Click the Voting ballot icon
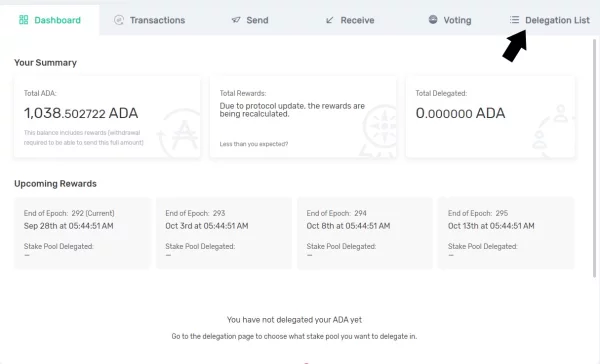The height and width of the screenshot is (364, 600). click(x=433, y=20)
